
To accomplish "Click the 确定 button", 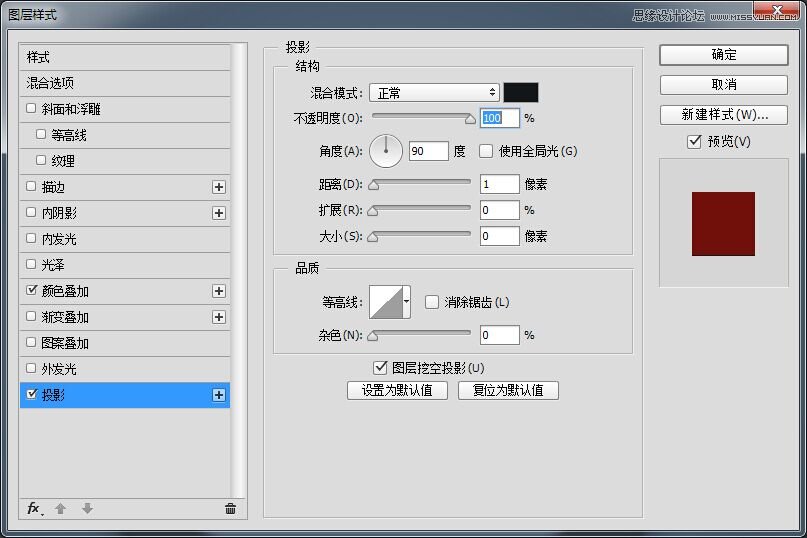I will (x=724, y=55).
